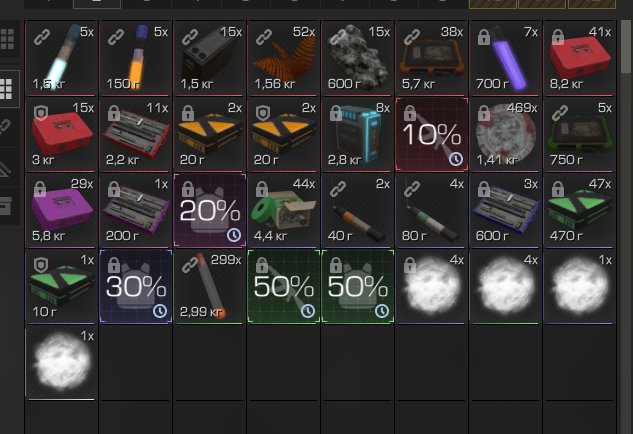Choose the 20% armor booster slot

click(x=210, y=210)
